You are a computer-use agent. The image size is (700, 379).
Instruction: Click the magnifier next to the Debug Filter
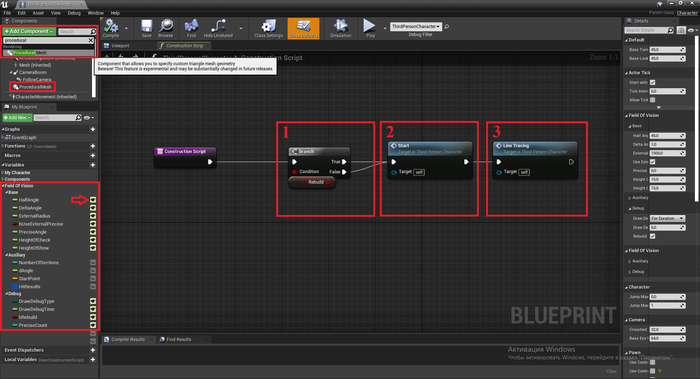pos(446,27)
